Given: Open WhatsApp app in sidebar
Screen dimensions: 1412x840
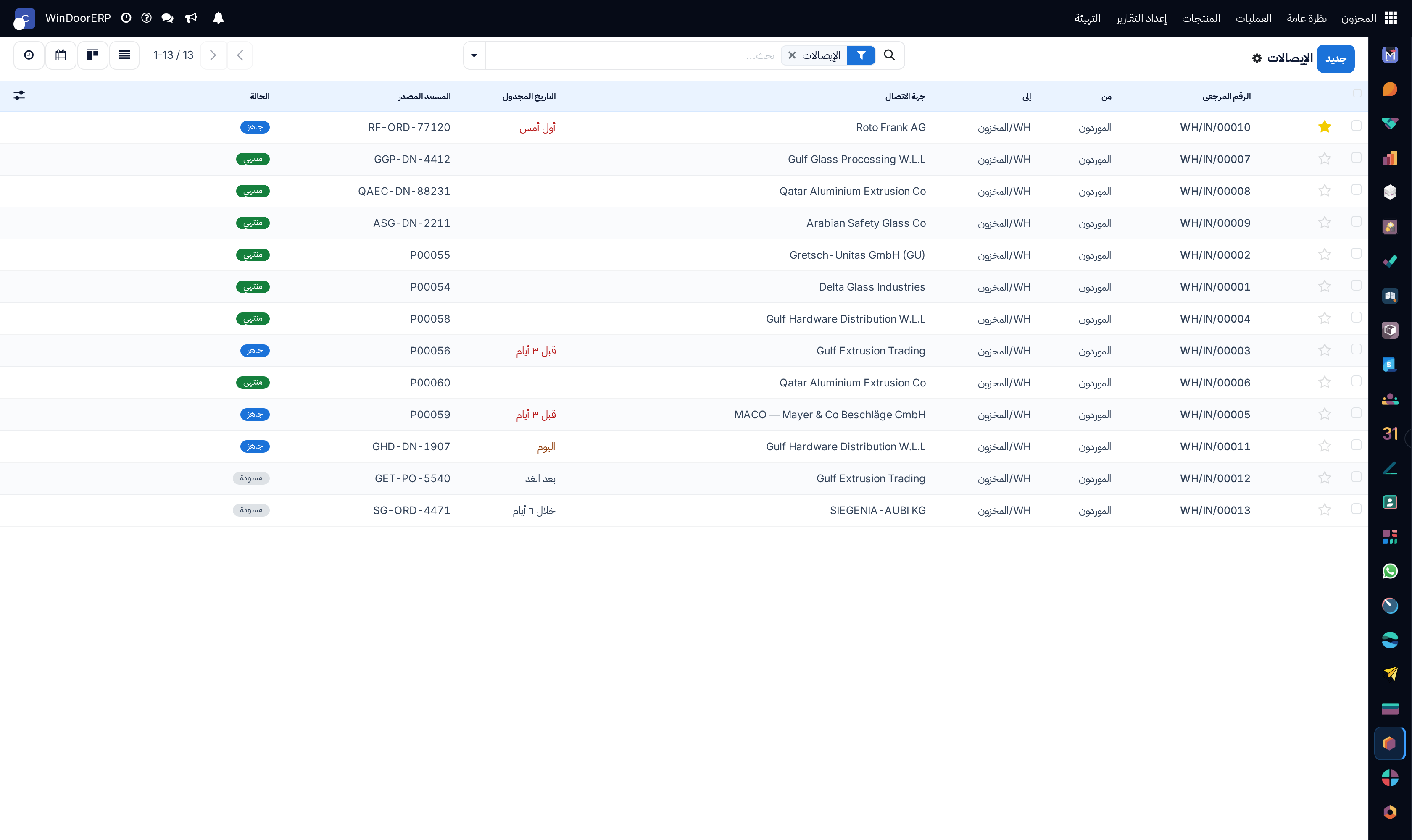Looking at the screenshot, I should point(1390,571).
